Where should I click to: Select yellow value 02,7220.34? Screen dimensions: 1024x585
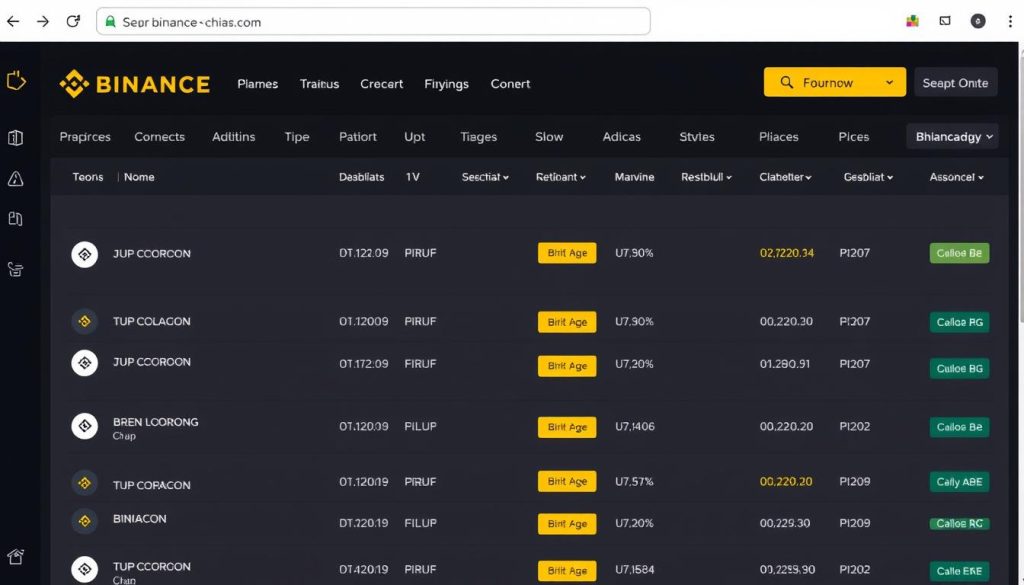click(x=786, y=253)
